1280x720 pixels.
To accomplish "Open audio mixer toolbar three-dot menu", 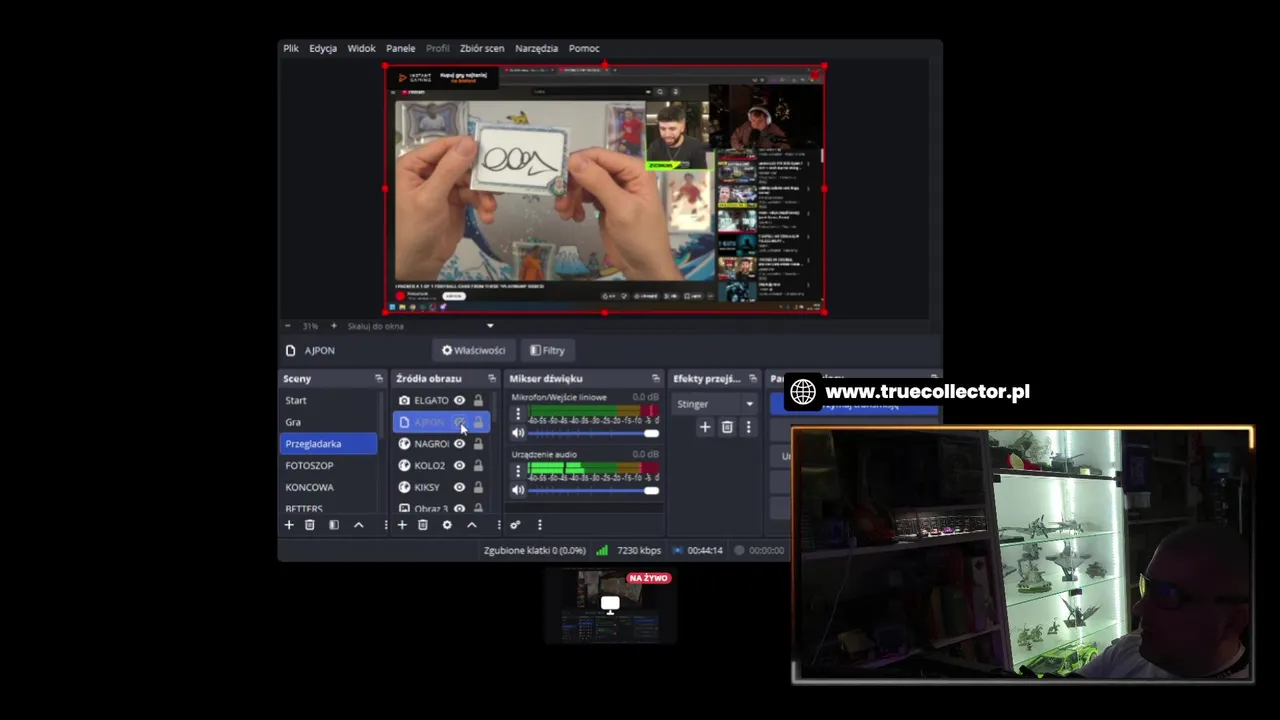I will (539, 525).
